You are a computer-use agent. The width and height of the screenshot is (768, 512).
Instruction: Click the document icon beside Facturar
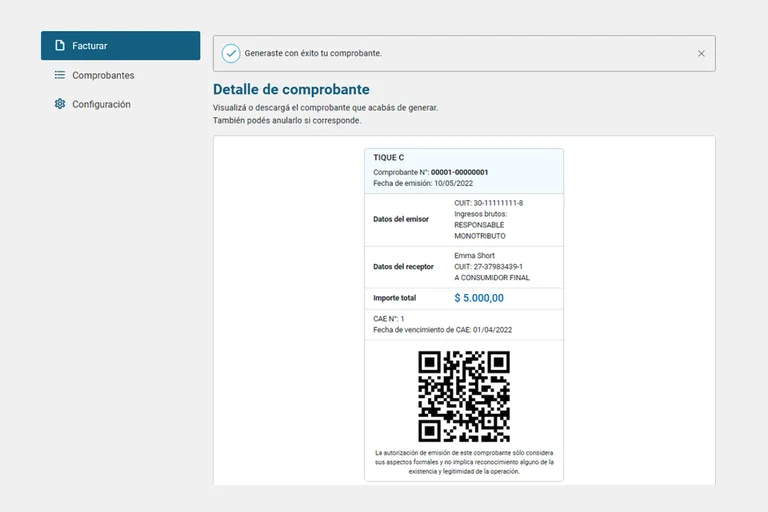(60, 46)
